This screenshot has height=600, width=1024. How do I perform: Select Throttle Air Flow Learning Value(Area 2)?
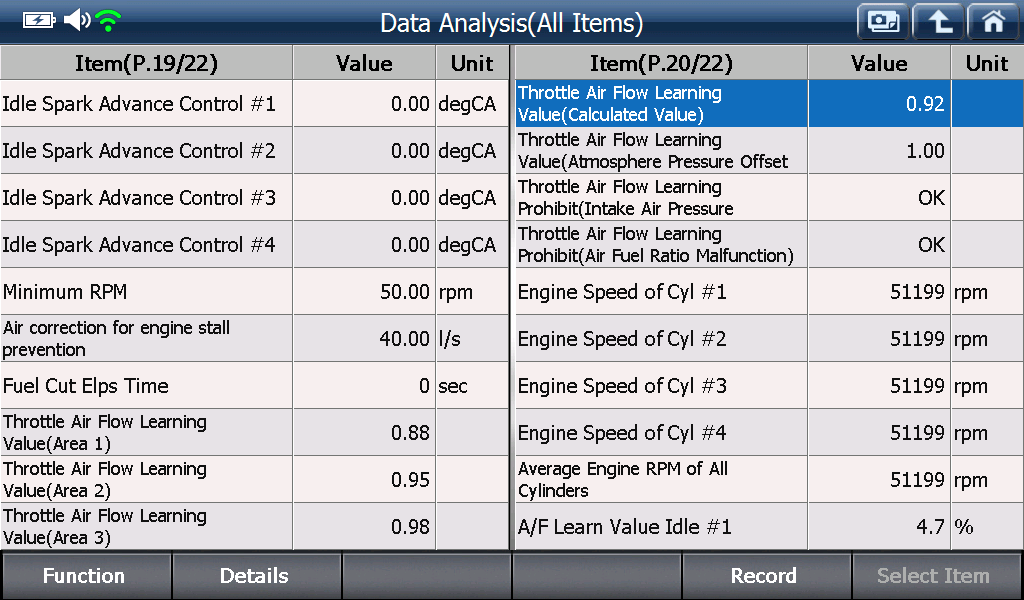254,480
